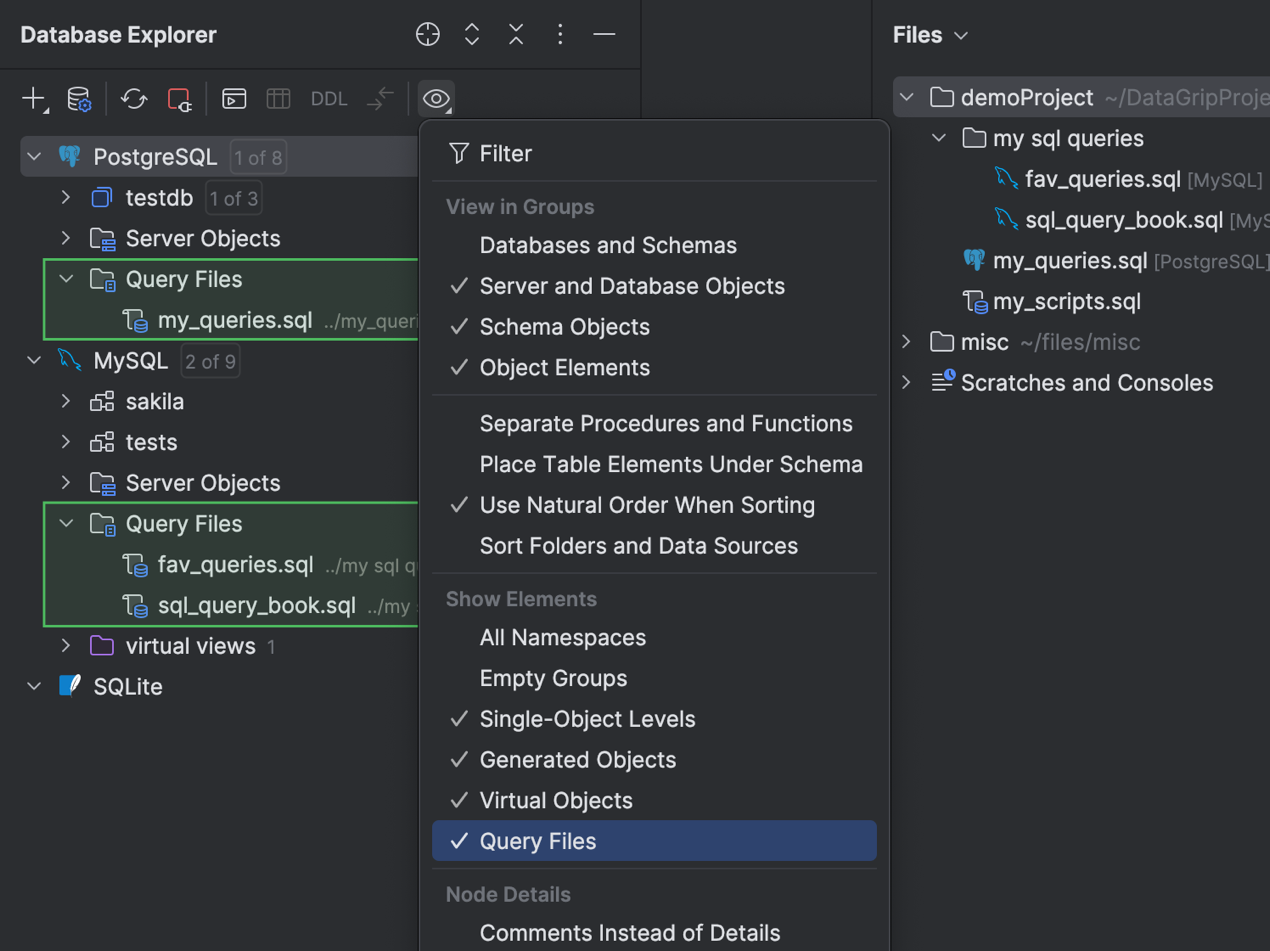Image resolution: width=1270 pixels, height=951 pixels.
Task: Click the Expand All icon in title bar
Action: coord(472,33)
